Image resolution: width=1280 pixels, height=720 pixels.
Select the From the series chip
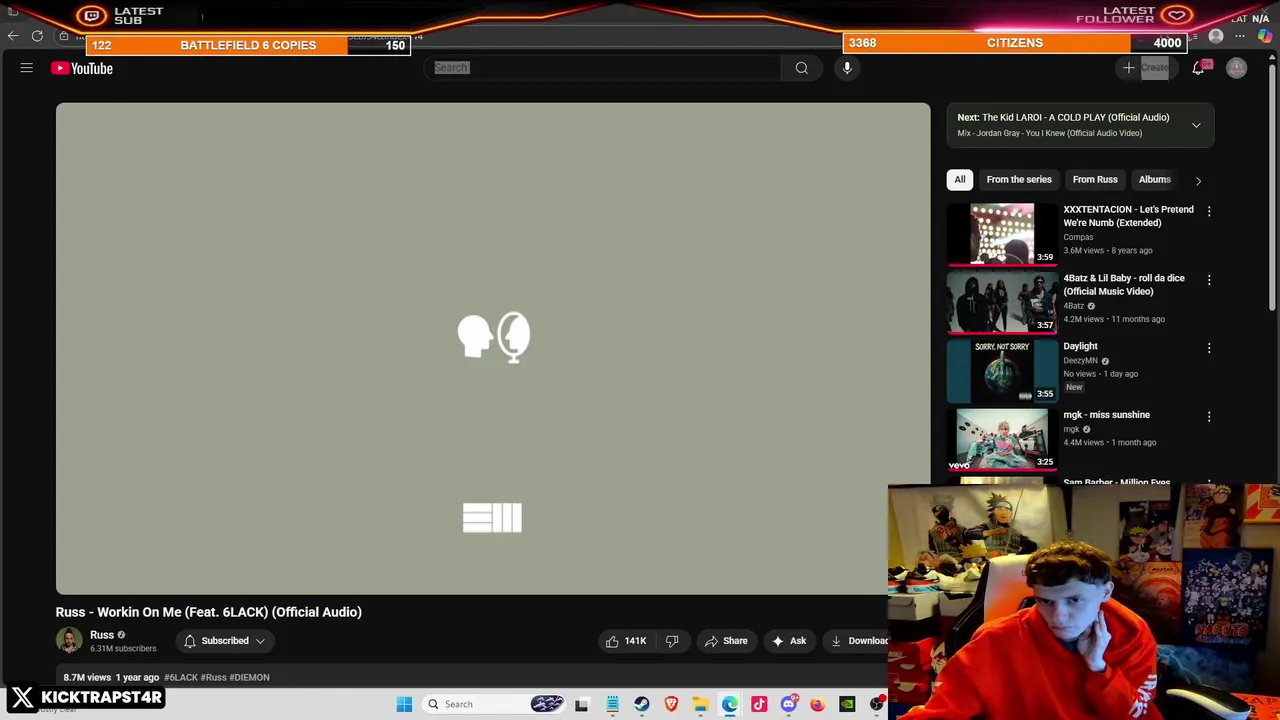[x=1019, y=179]
